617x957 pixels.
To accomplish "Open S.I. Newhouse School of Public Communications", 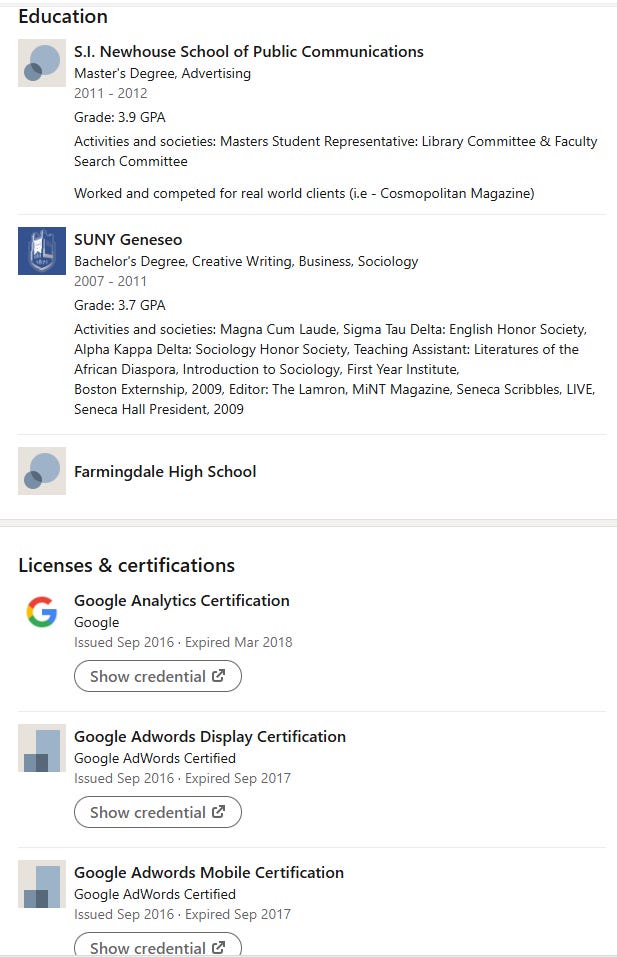I will [249, 52].
